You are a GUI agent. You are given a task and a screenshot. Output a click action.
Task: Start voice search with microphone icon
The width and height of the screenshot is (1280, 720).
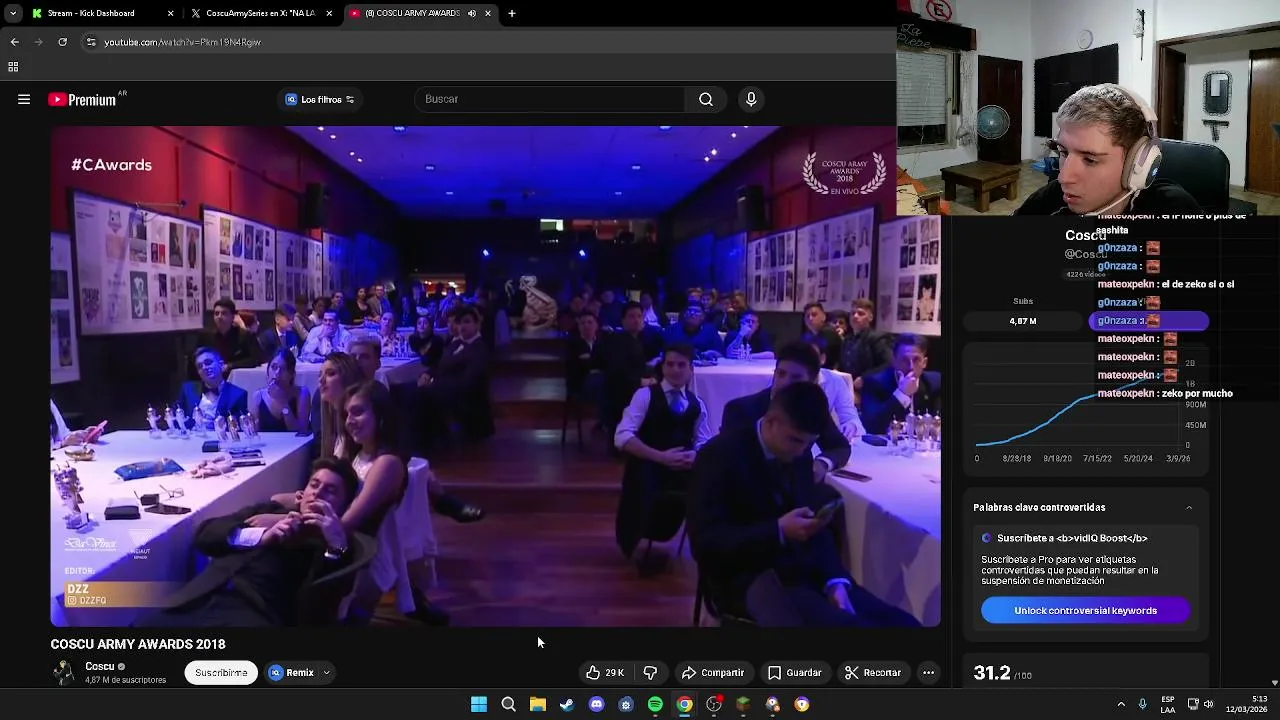click(751, 99)
